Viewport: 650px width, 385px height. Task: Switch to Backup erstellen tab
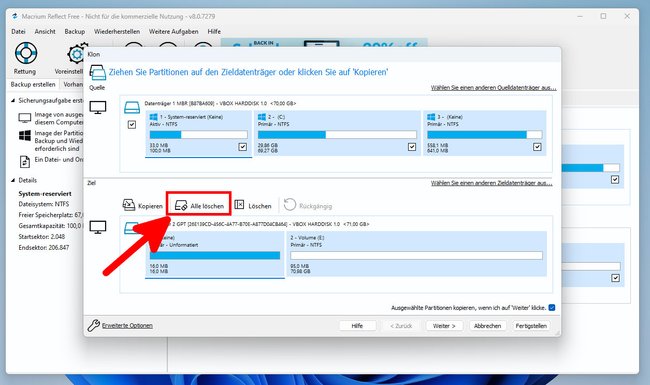(x=33, y=85)
